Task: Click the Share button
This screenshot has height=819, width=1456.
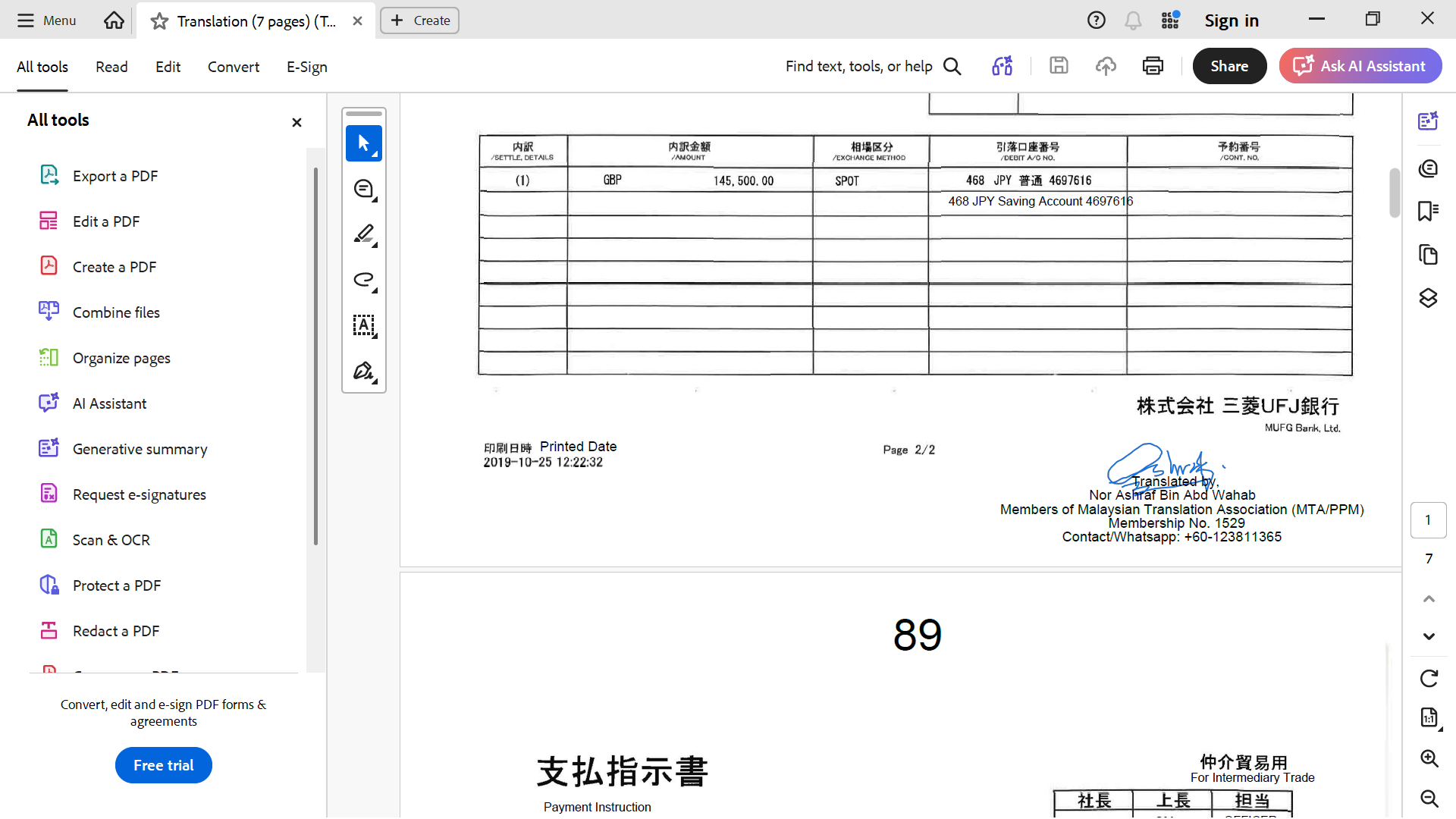Action: (x=1229, y=66)
